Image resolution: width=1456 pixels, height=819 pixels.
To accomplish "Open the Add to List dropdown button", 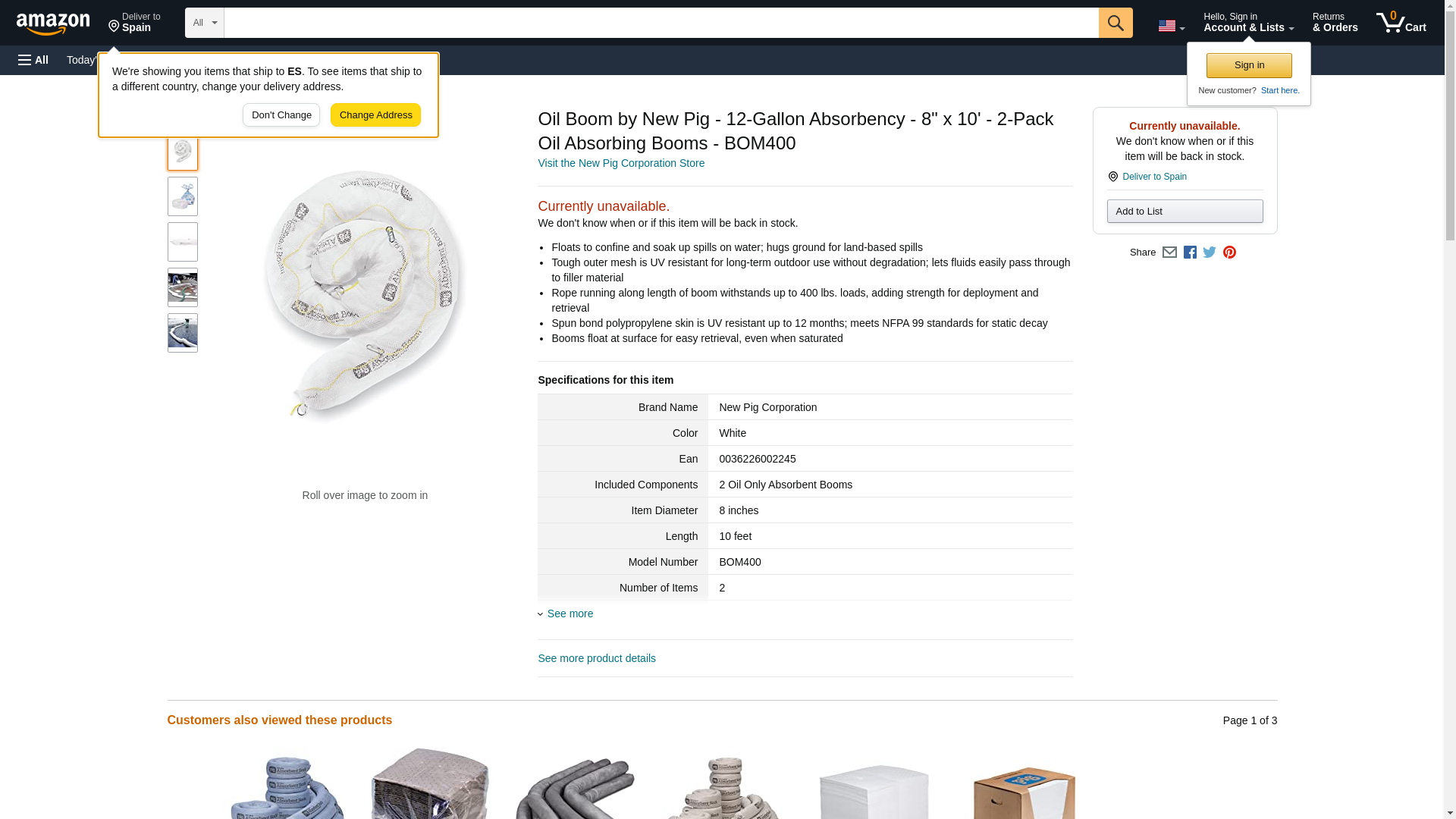I will [1185, 211].
